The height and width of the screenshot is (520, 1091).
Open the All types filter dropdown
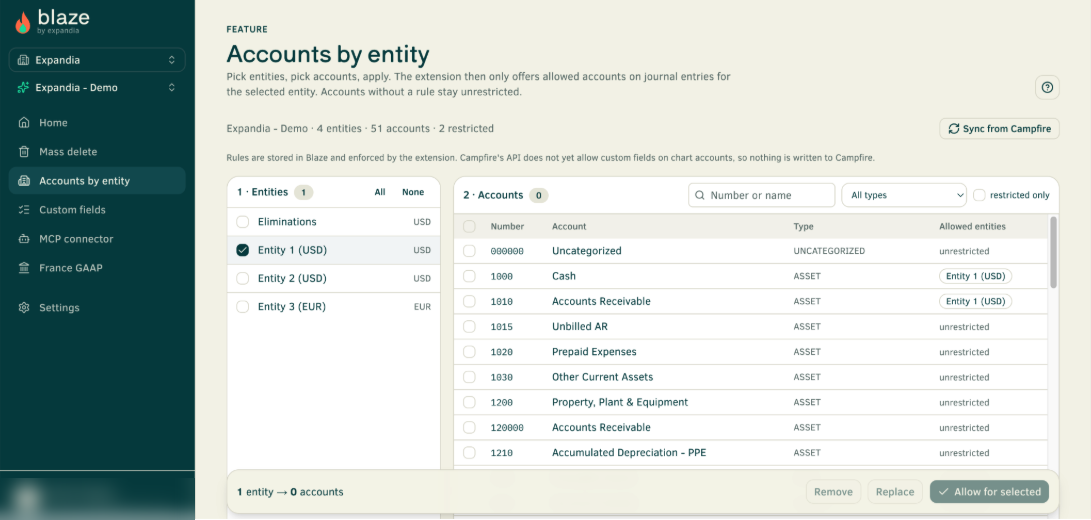pyautogui.click(x=904, y=195)
